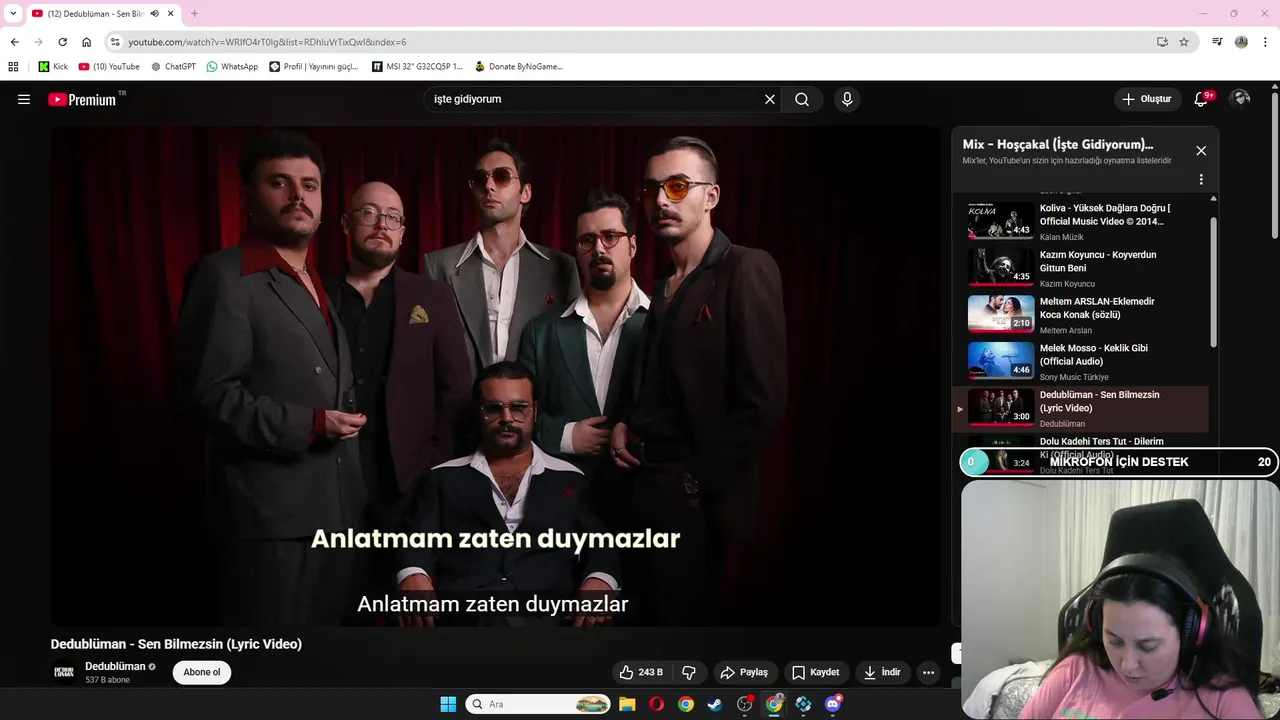Image resolution: width=1280 pixels, height=720 pixels.
Task: Open a new browser tab
Action: point(194,14)
